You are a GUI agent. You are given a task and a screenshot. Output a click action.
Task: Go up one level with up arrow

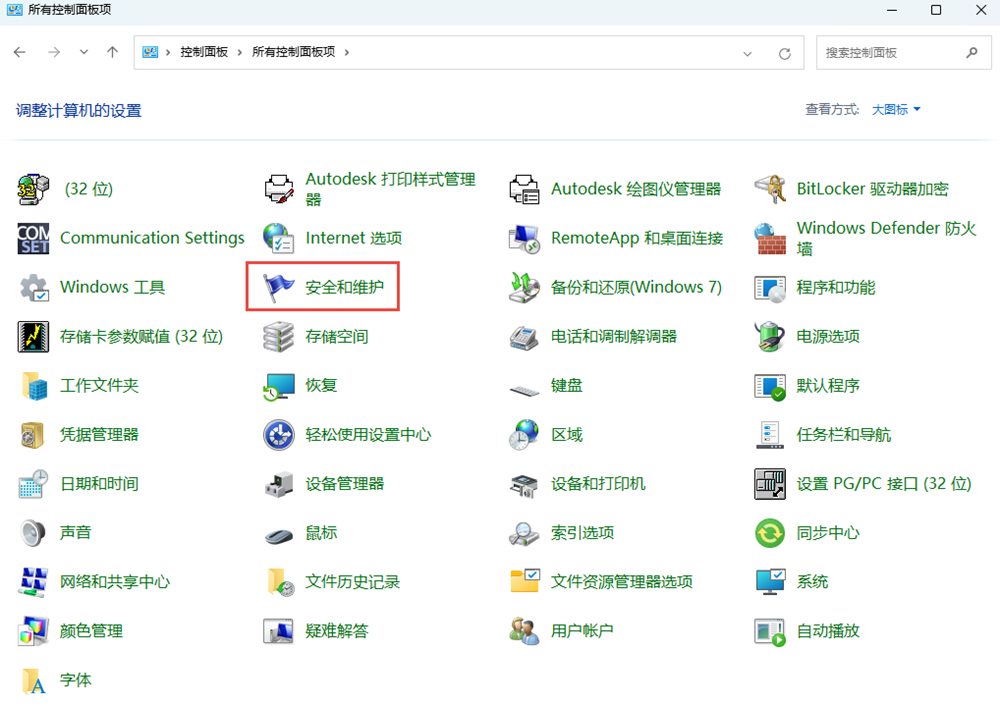click(112, 52)
